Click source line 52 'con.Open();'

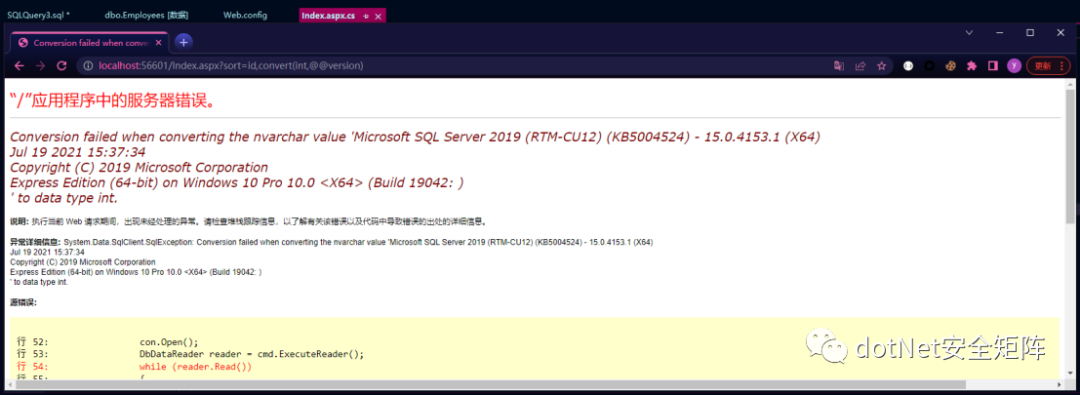pyautogui.click(x=169, y=342)
